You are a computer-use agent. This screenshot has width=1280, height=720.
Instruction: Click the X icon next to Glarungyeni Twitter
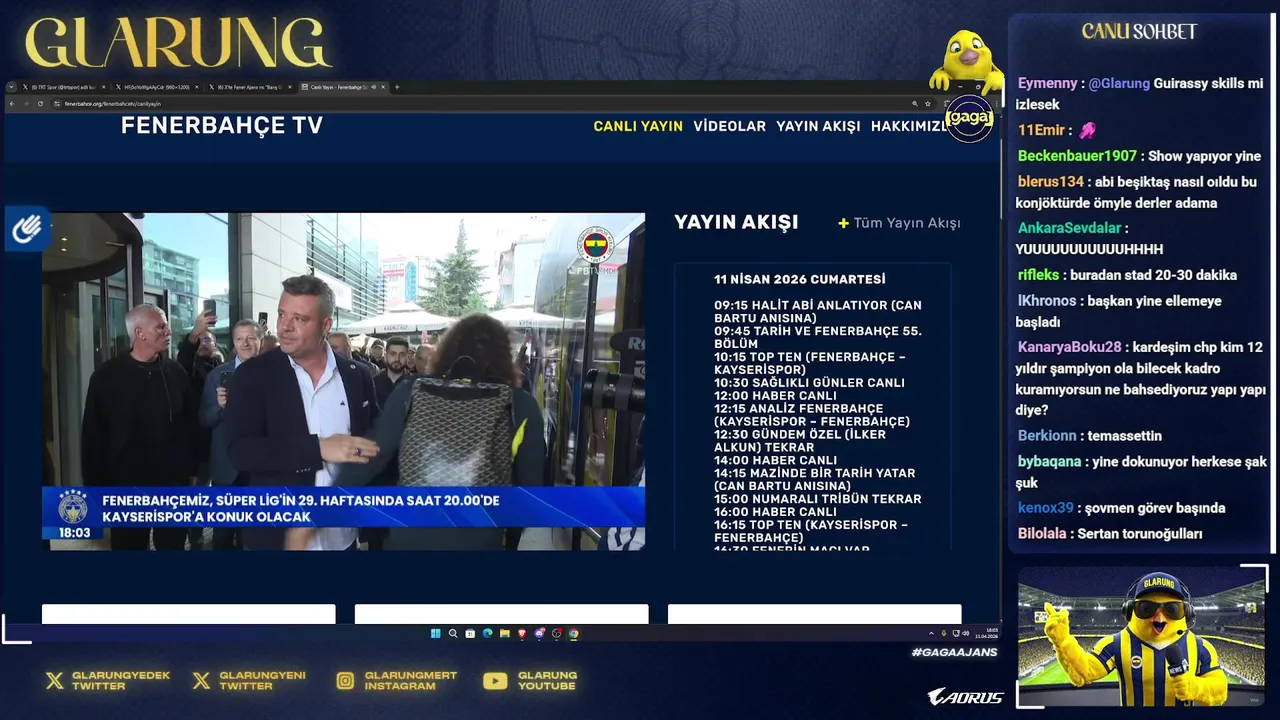tap(201, 681)
